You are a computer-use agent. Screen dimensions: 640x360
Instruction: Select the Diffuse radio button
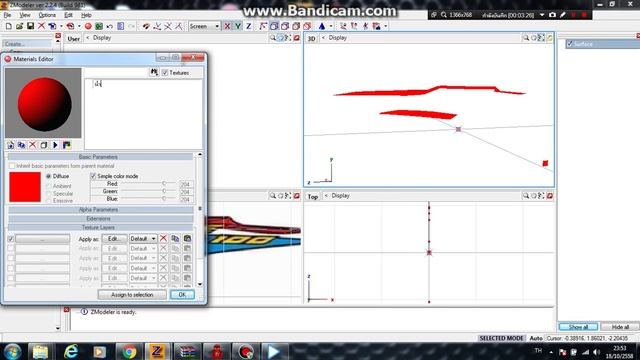click(49, 176)
